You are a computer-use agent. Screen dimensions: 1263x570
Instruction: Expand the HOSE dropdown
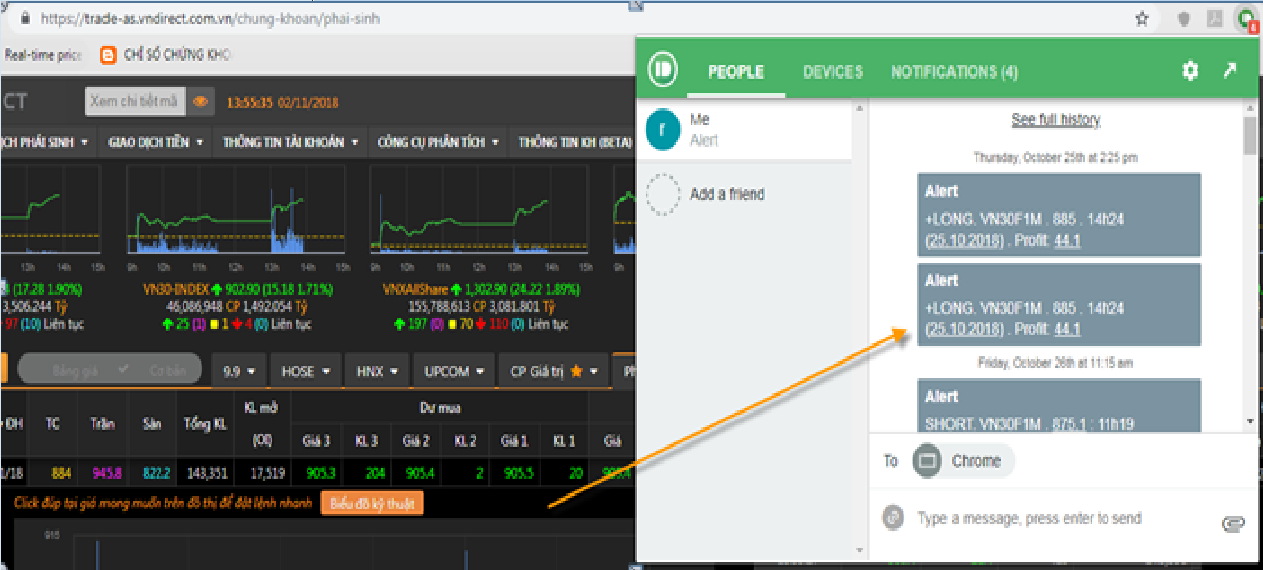pyautogui.click(x=306, y=371)
